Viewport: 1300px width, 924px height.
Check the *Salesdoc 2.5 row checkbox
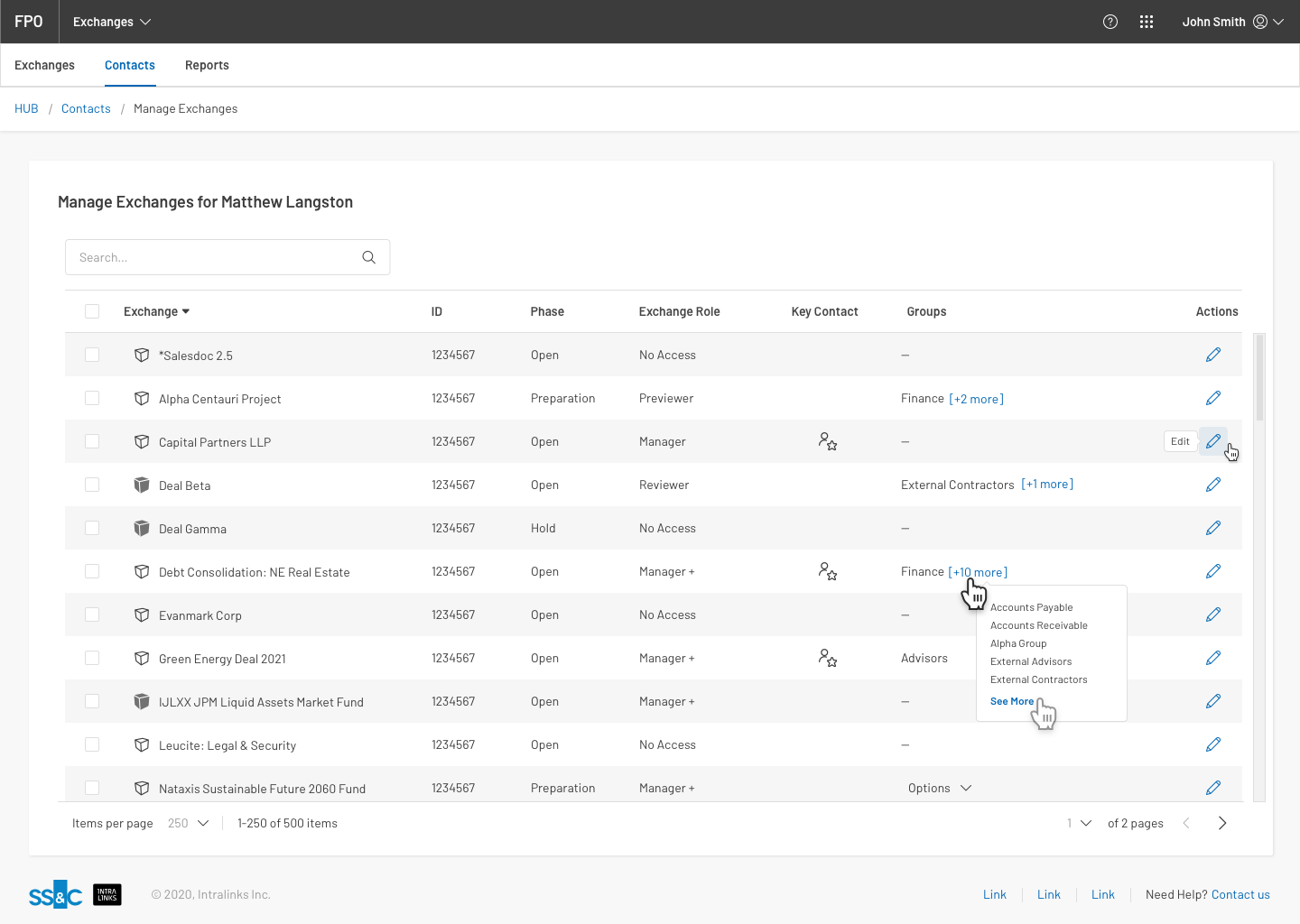point(92,355)
